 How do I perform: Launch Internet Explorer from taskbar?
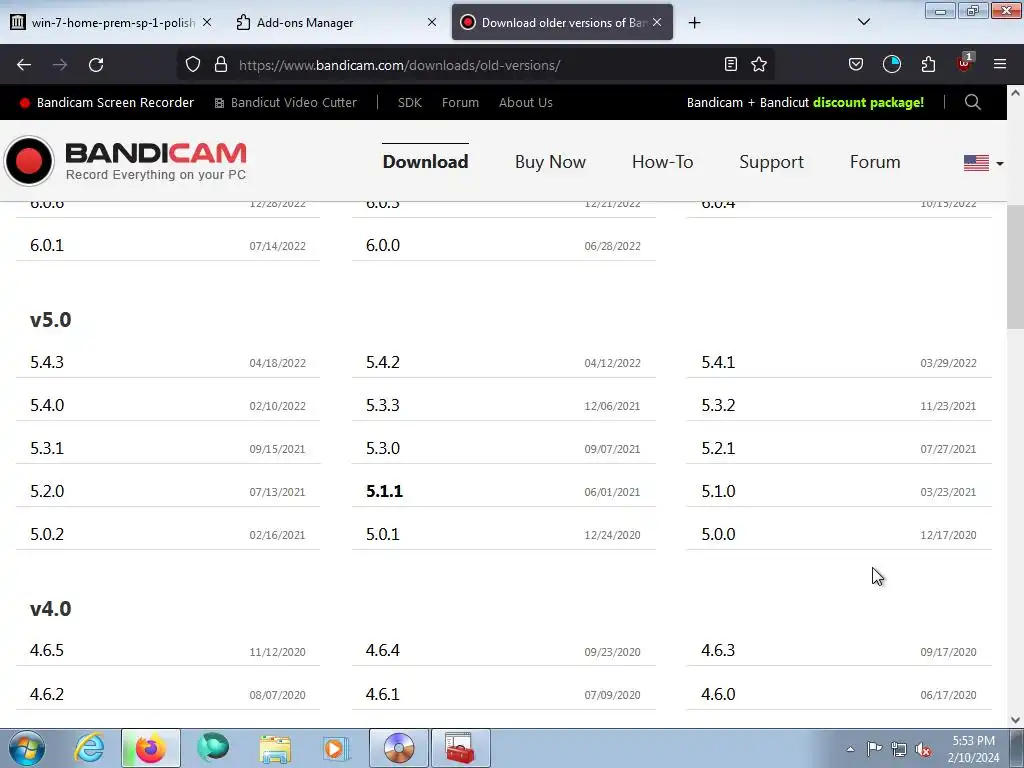(89, 748)
